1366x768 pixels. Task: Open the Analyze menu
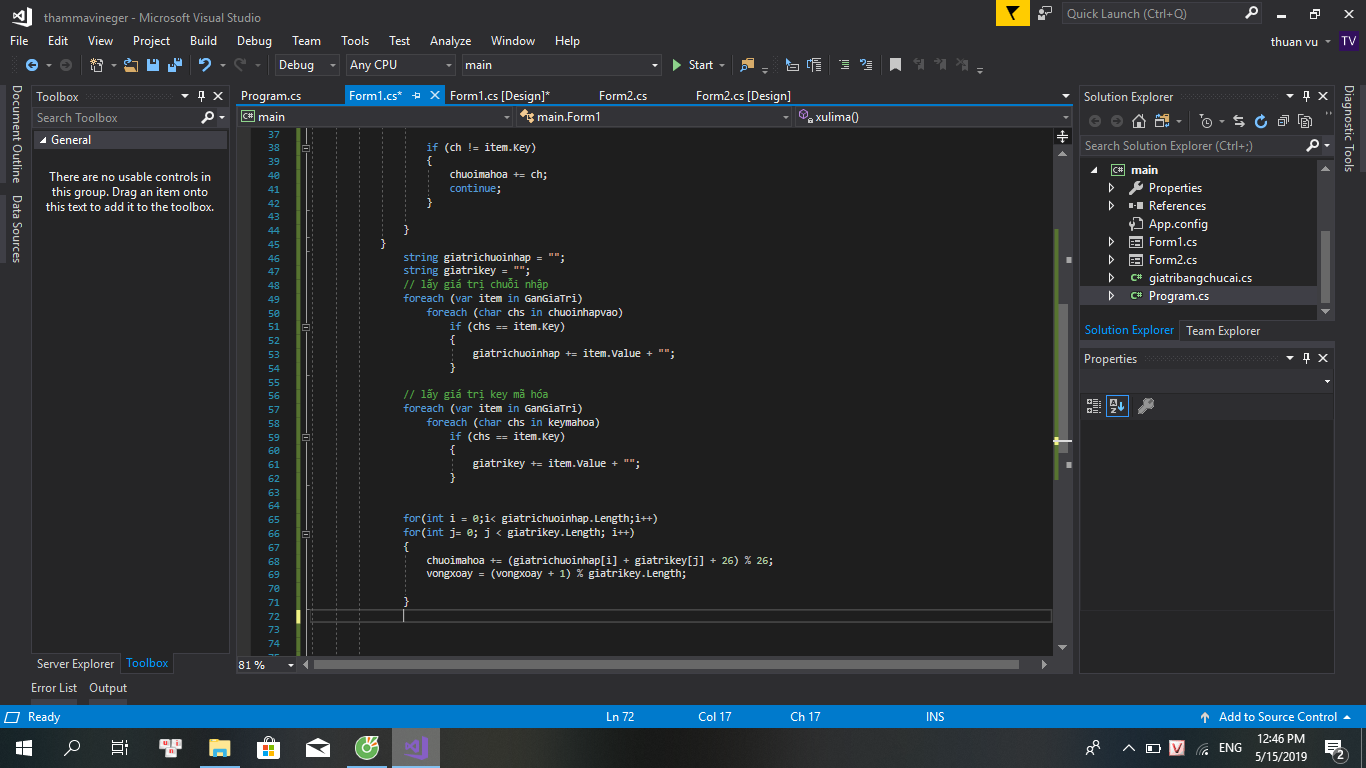pos(450,41)
